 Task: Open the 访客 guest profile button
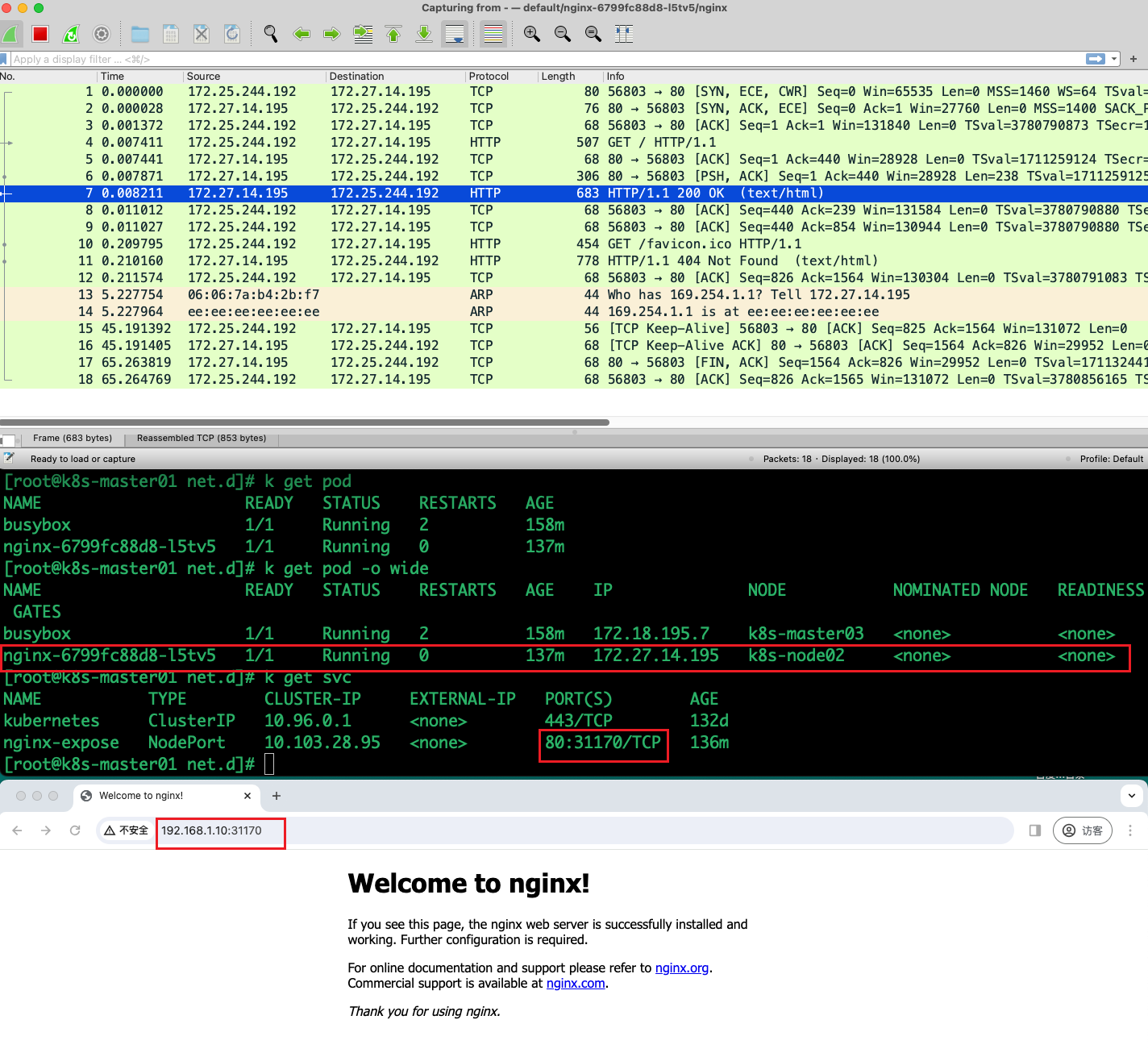coord(1083,830)
